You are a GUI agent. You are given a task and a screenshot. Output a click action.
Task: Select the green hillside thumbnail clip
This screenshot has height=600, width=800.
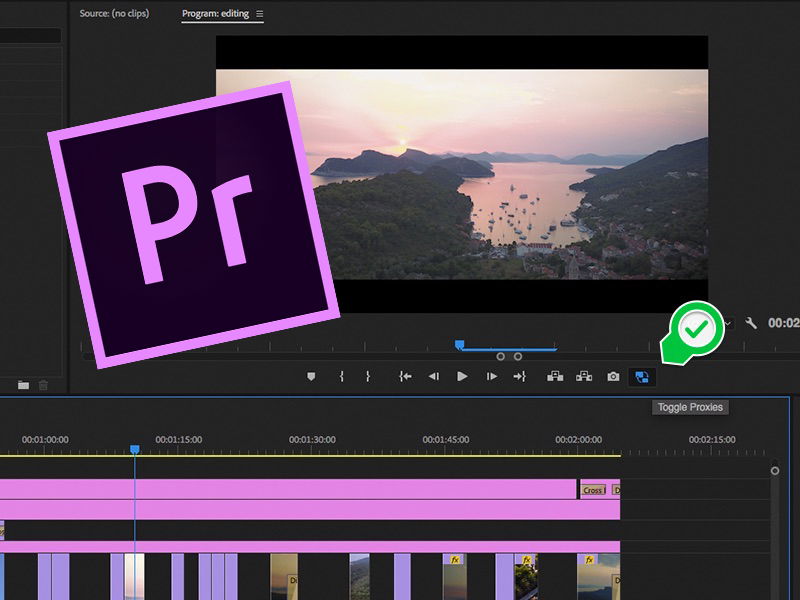pyautogui.click(x=359, y=577)
